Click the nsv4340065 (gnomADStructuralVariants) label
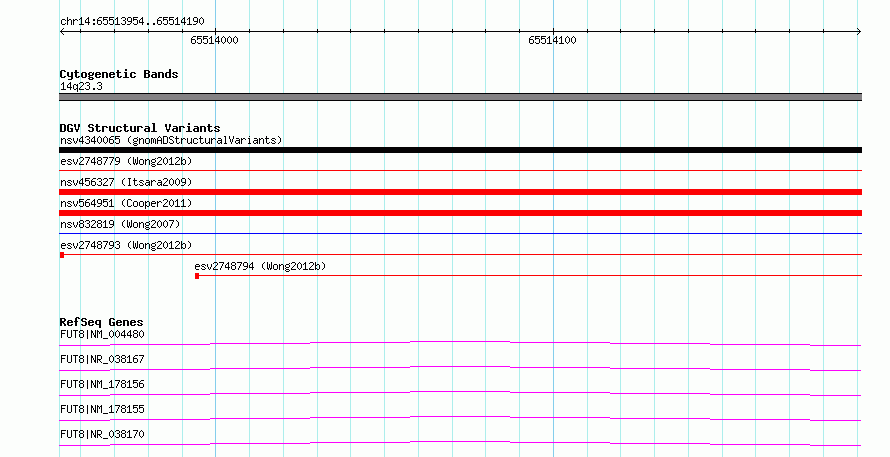 tap(171, 140)
